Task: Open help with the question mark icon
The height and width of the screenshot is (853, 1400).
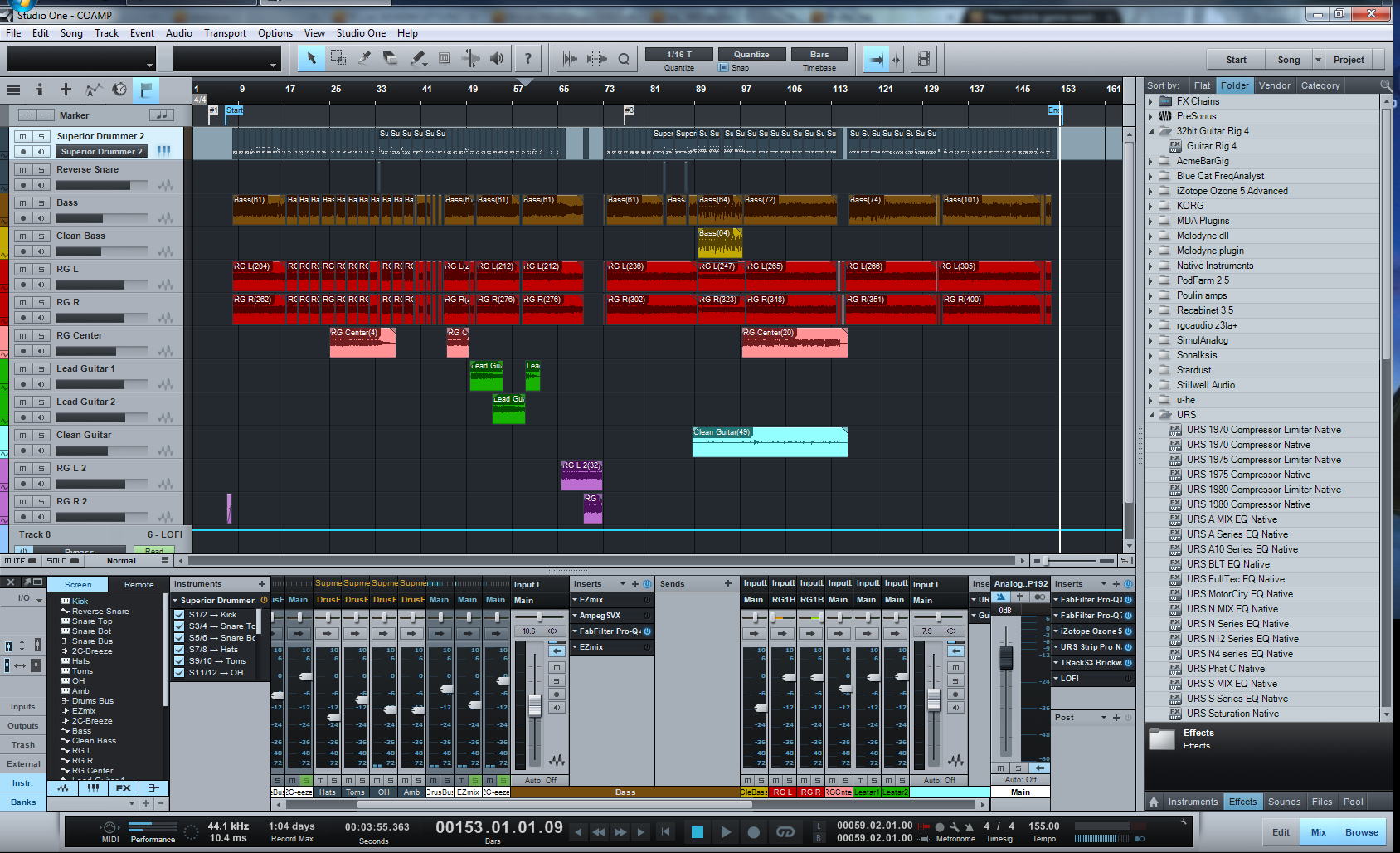Action: pyautogui.click(x=527, y=58)
